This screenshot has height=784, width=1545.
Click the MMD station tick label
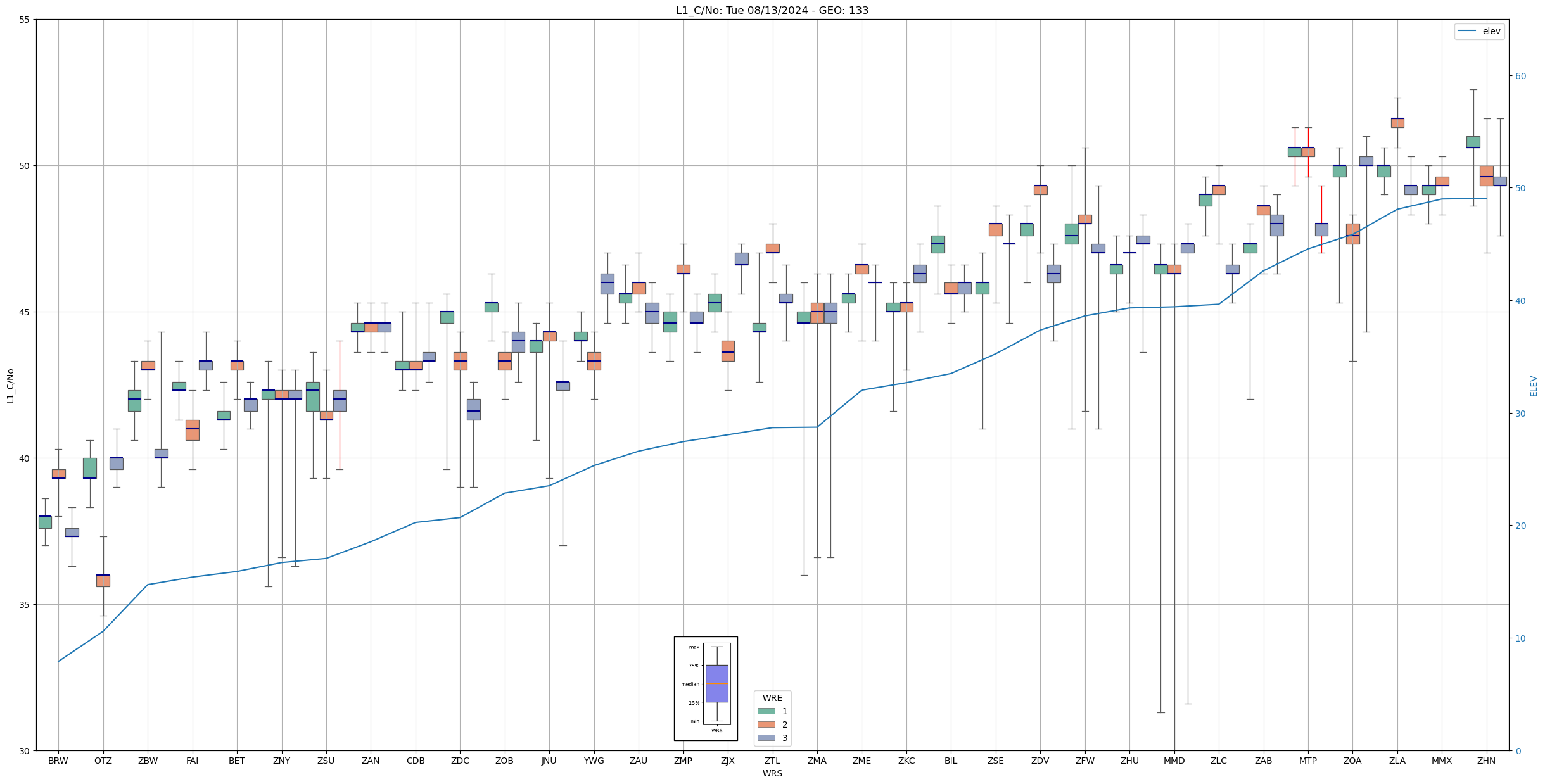point(1174,761)
